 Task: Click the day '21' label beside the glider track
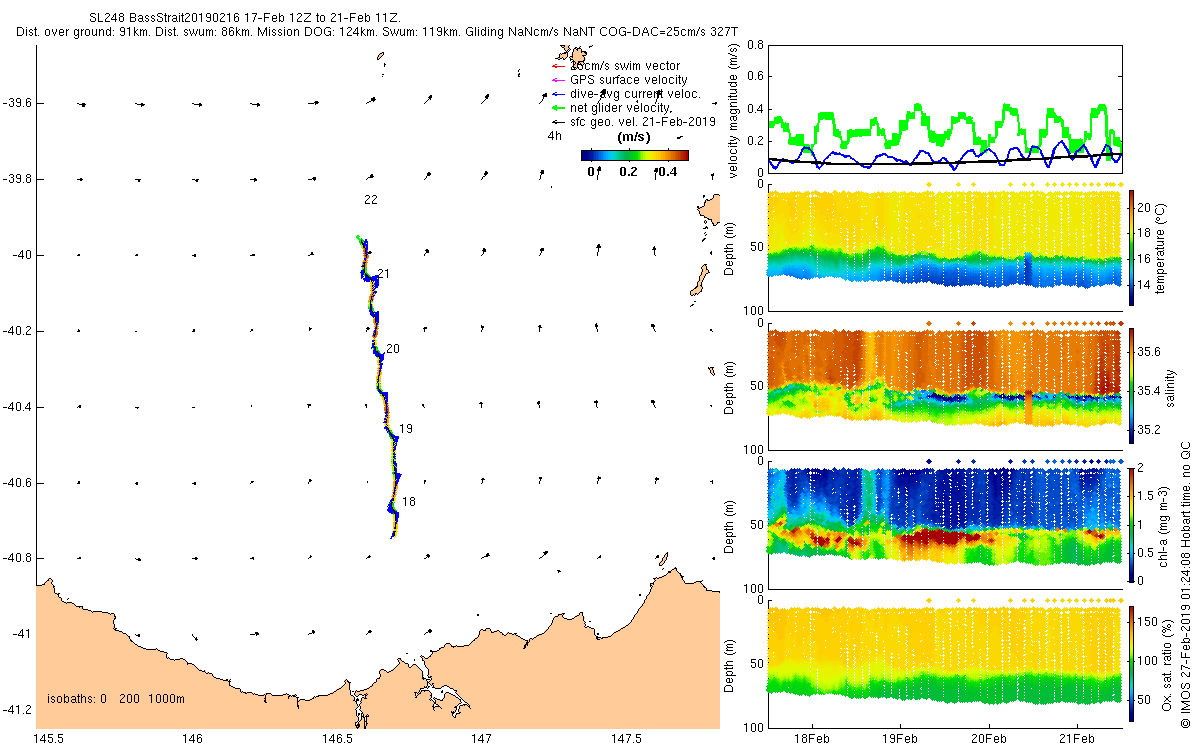384,274
